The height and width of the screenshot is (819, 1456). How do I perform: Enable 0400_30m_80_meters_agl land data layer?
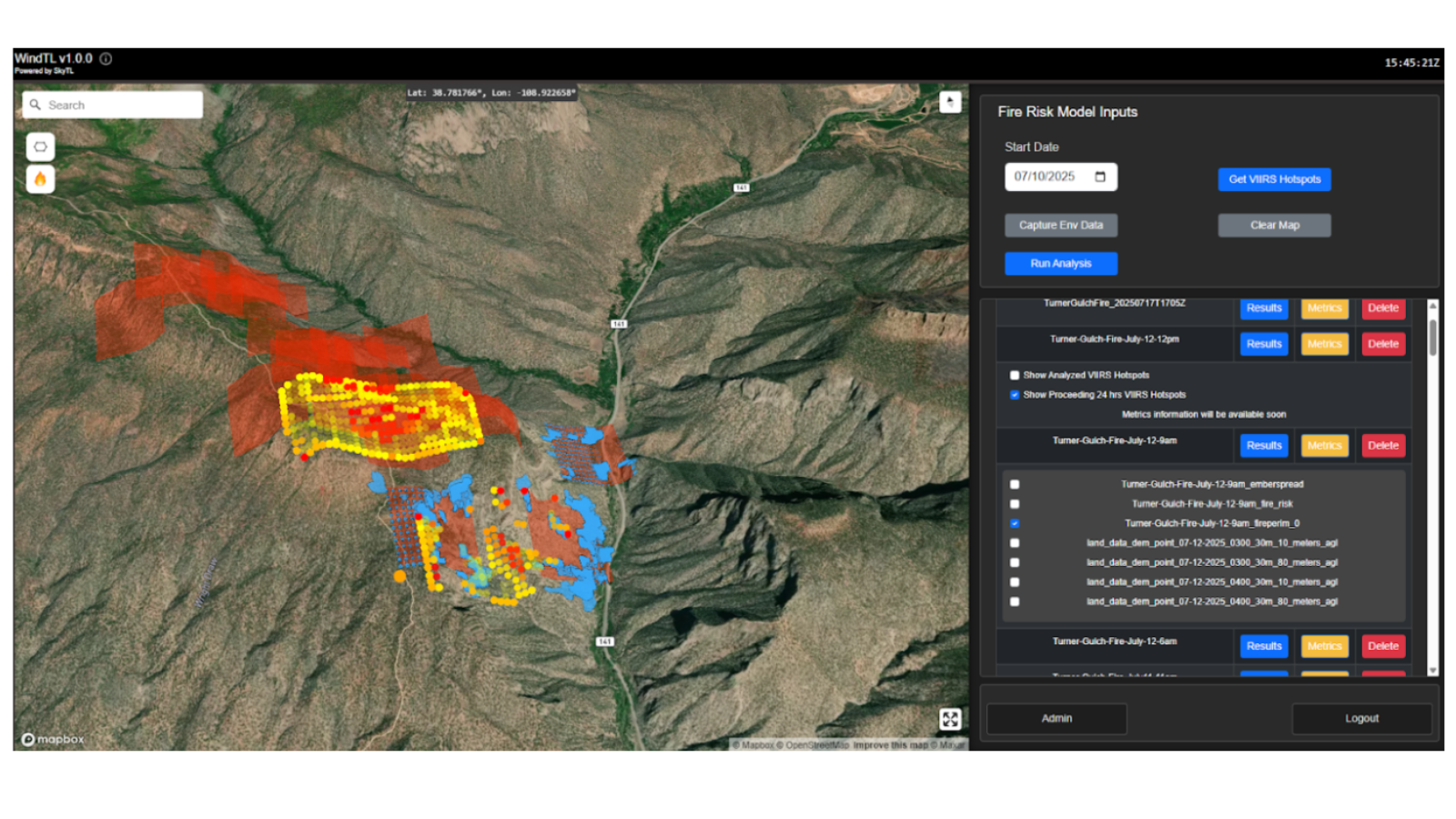click(1015, 602)
